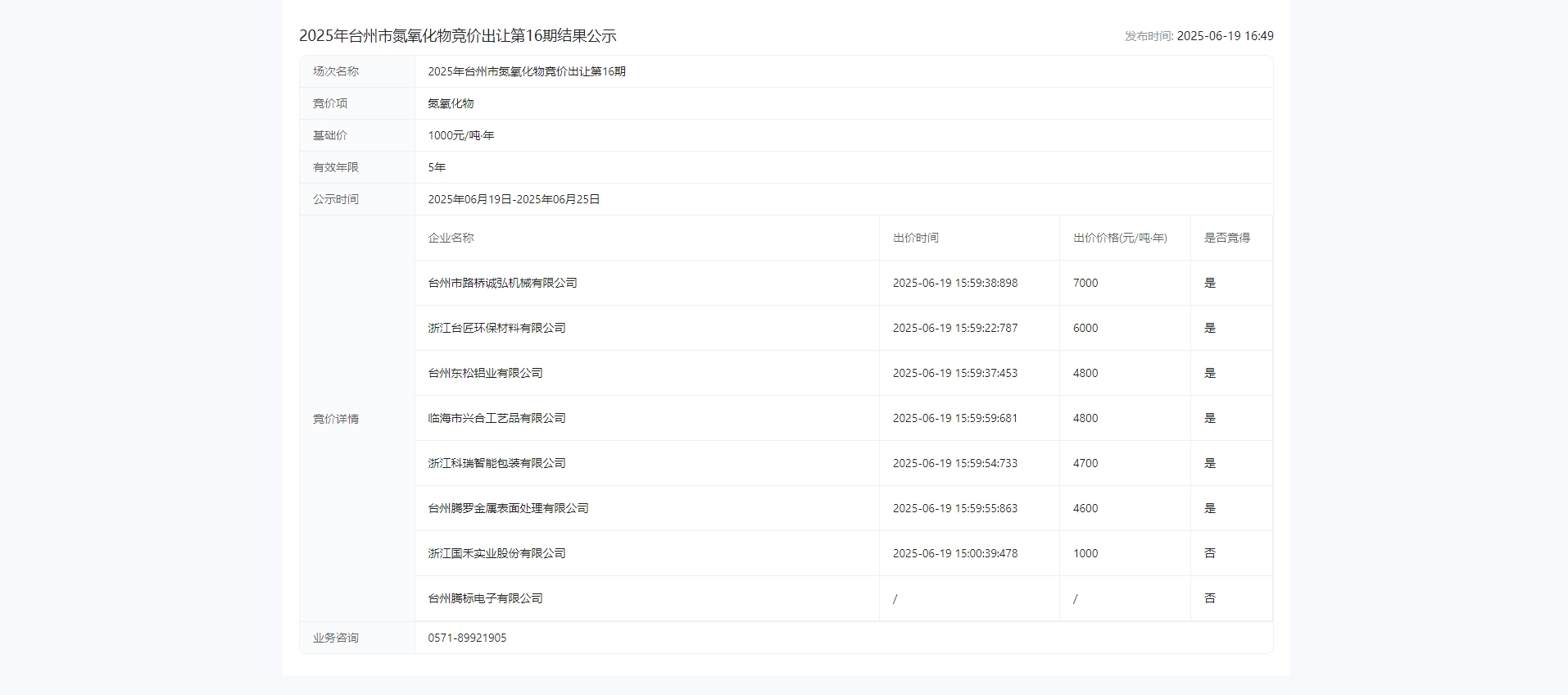
Task: Click the 否 result for 浙江国禾实业
Action: click(1210, 553)
